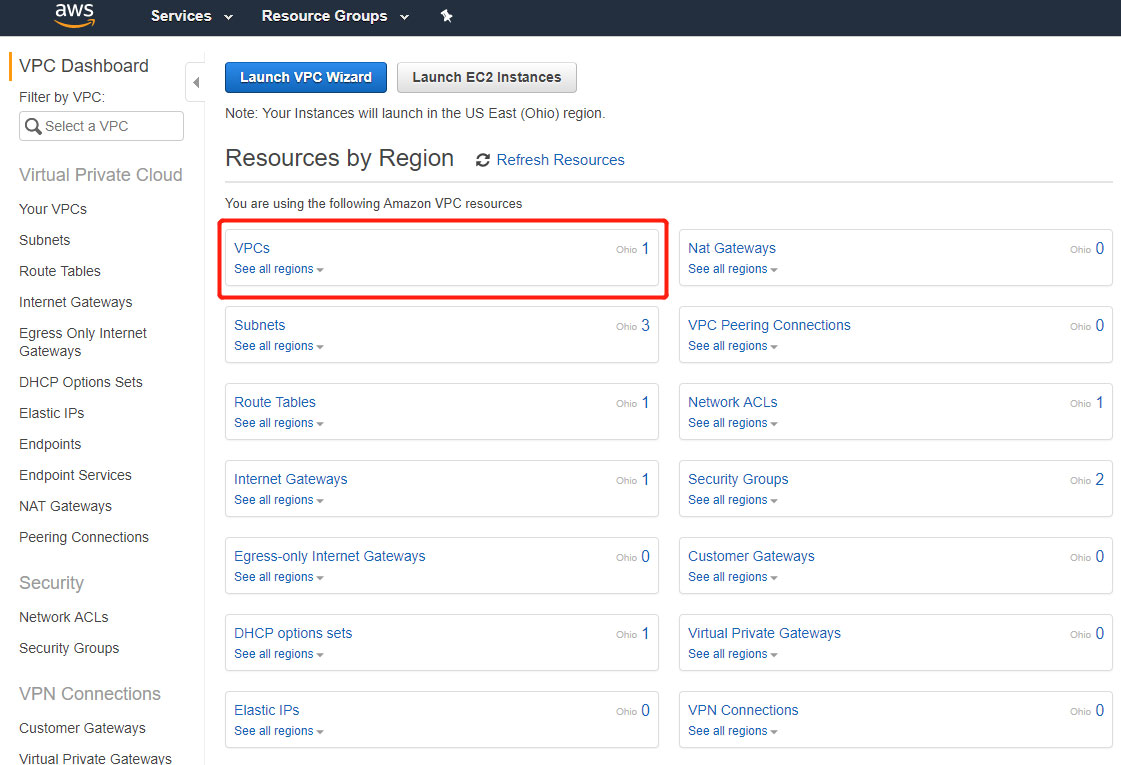Open DHCP Options Sets in the sidebar
1121x765 pixels.
pos(80,382)
